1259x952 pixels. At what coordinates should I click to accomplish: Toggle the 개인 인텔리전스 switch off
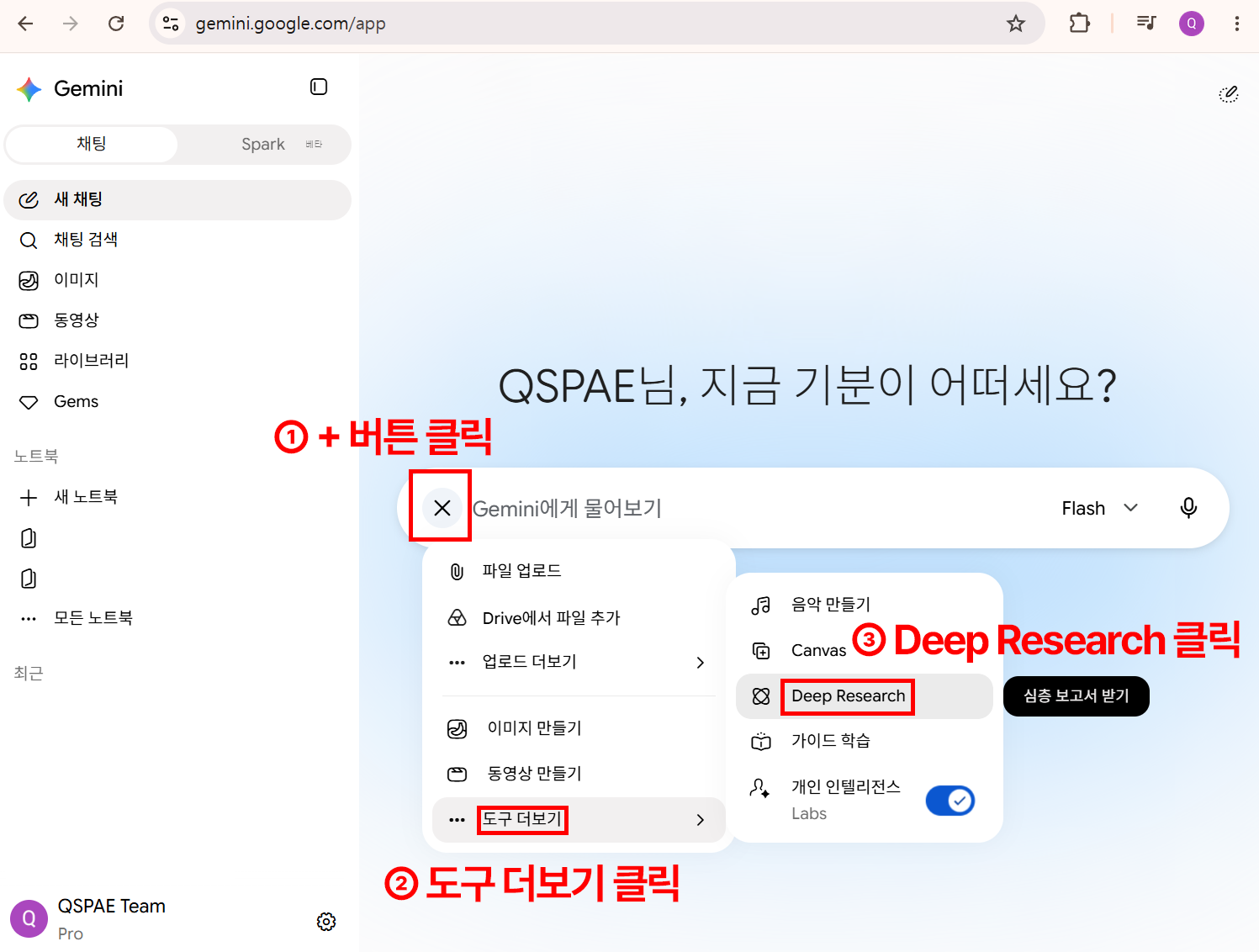click(x=950, y=801)
